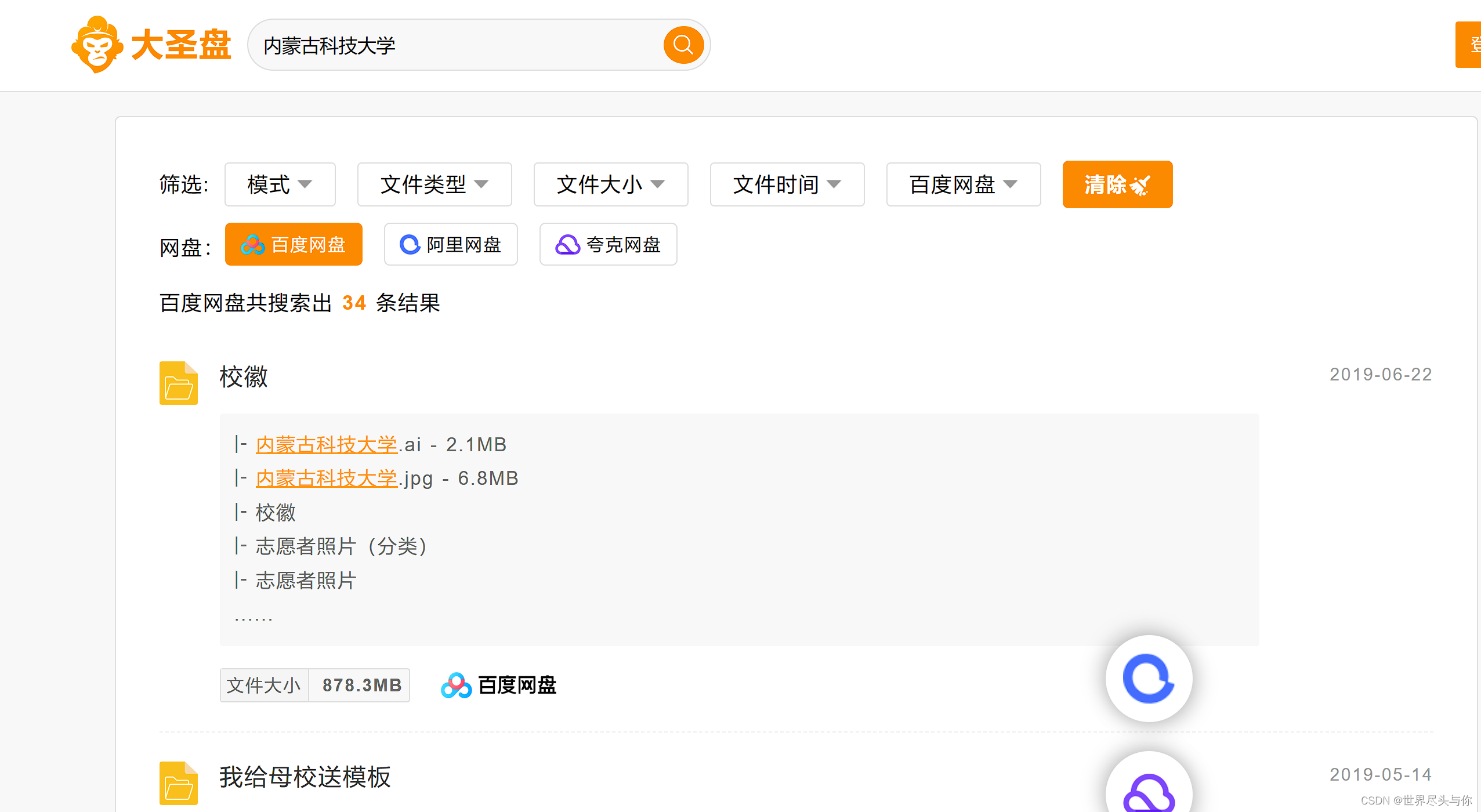Viewport: 1481px width, 812px height.
Task: Click folder icon beside 校徽 result
Action: click(x=178, y=383)
